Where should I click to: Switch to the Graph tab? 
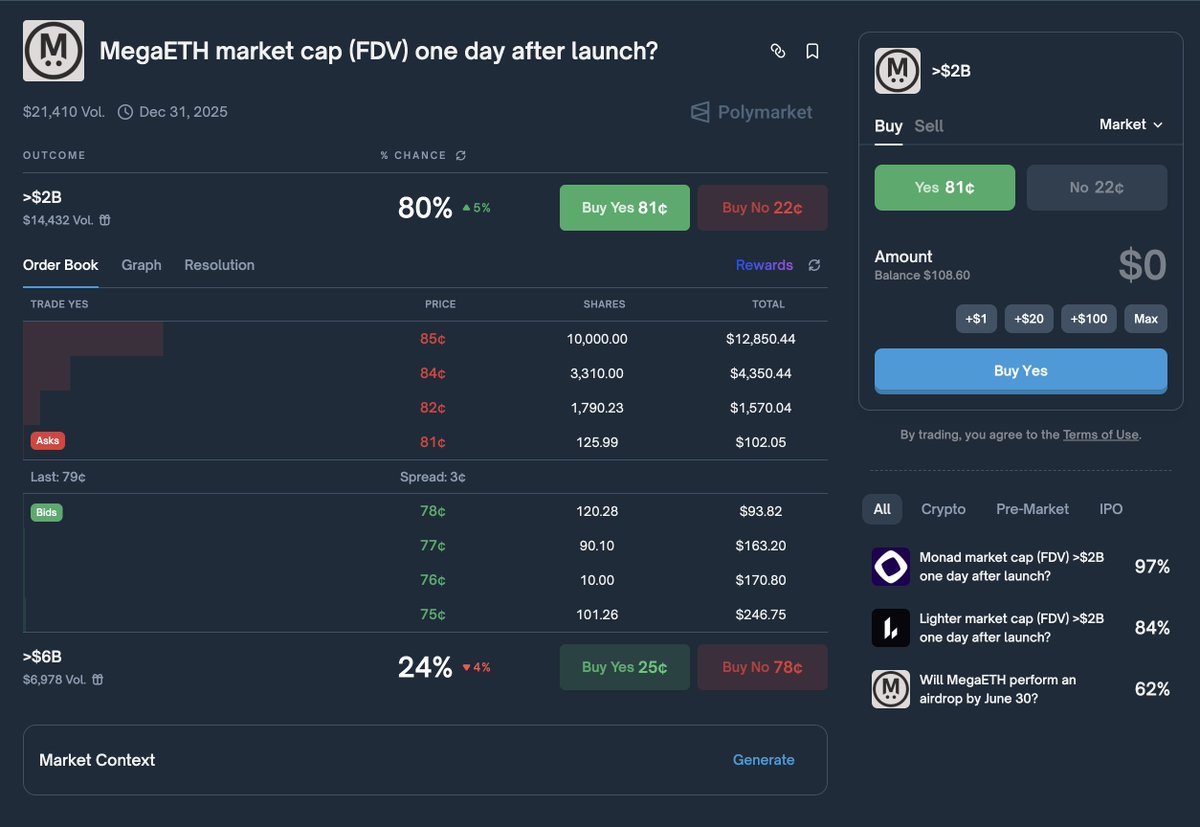[x=141, y=265]
